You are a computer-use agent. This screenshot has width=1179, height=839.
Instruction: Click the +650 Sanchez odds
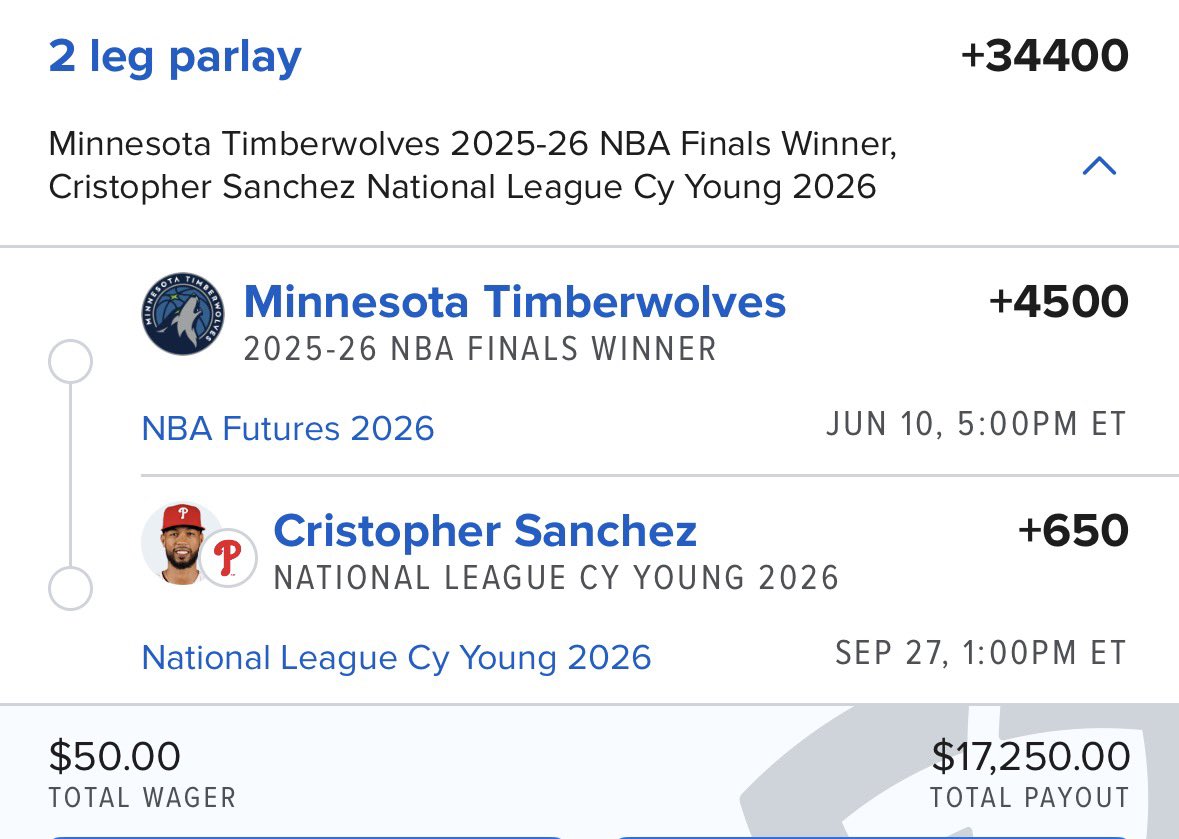(1072, 530)
